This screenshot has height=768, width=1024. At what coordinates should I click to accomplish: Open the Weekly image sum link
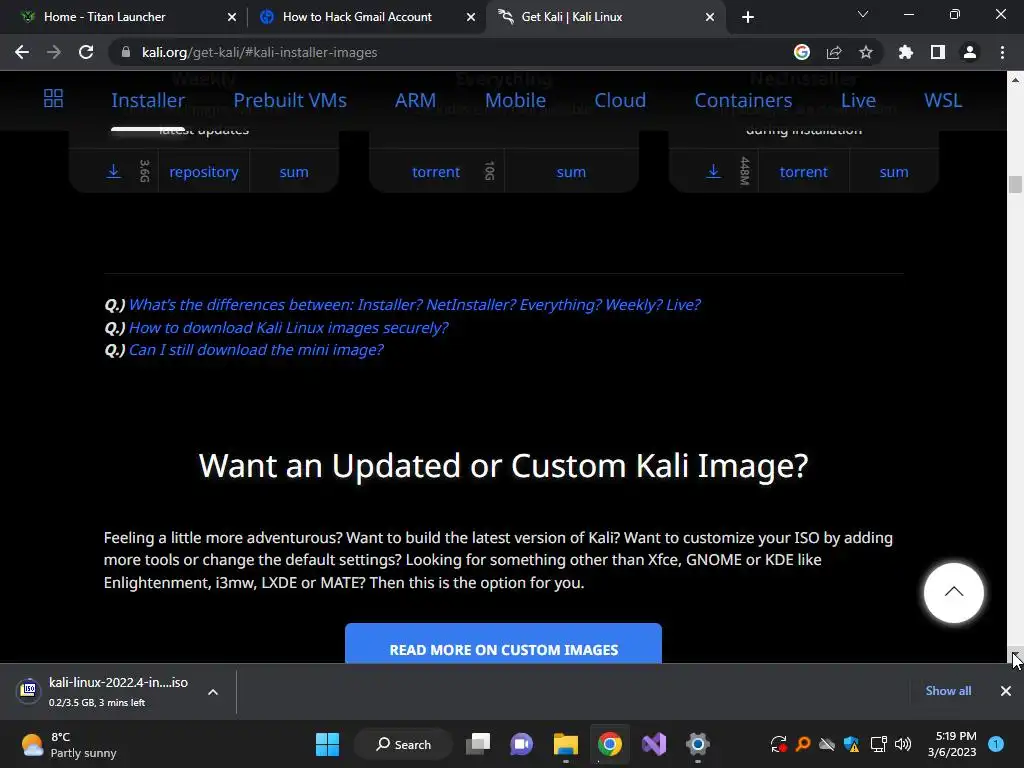tap(294, 172)
